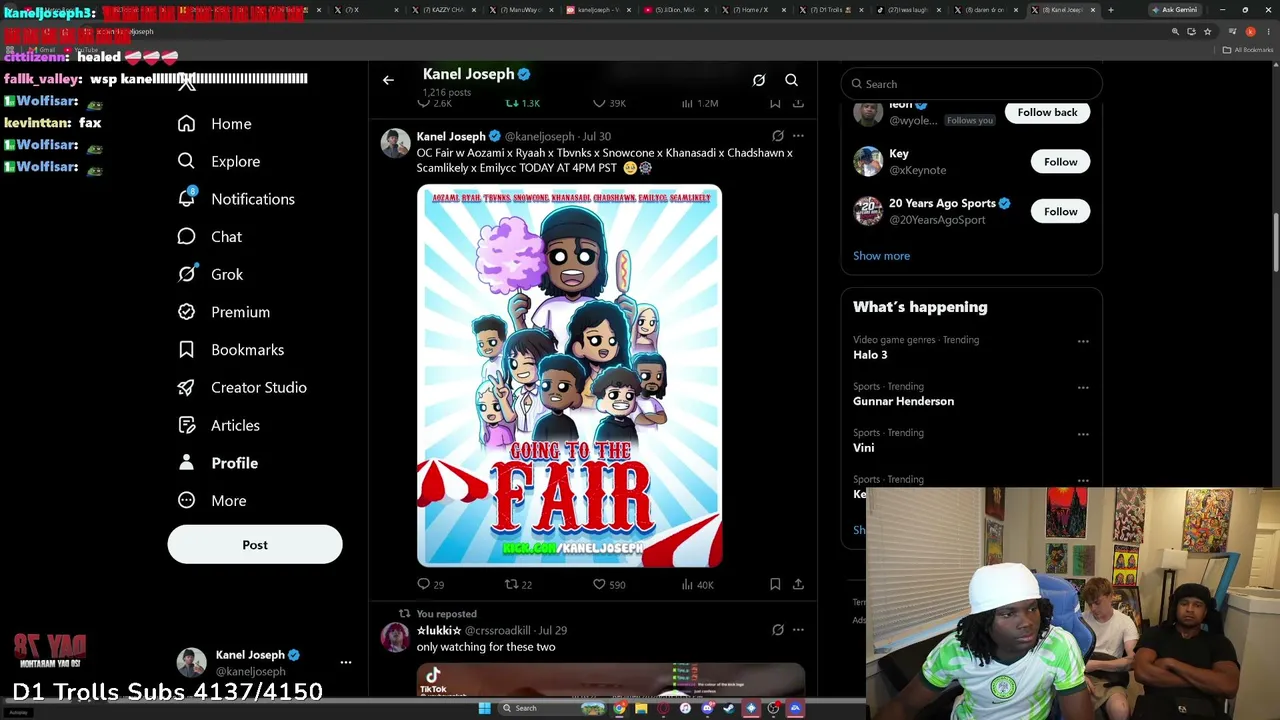
Task: Click the Post button
Action: point(255,545)
